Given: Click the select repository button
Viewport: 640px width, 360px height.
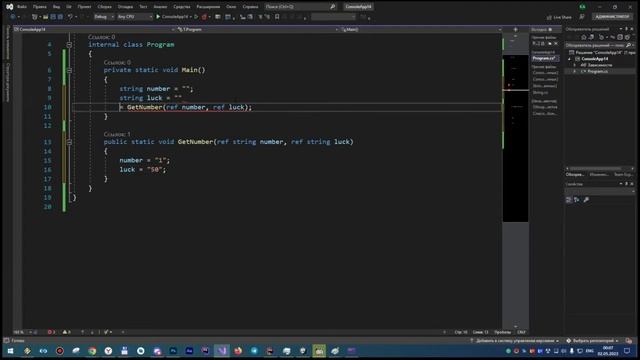Looking at the screenshot, I should 592,340.
